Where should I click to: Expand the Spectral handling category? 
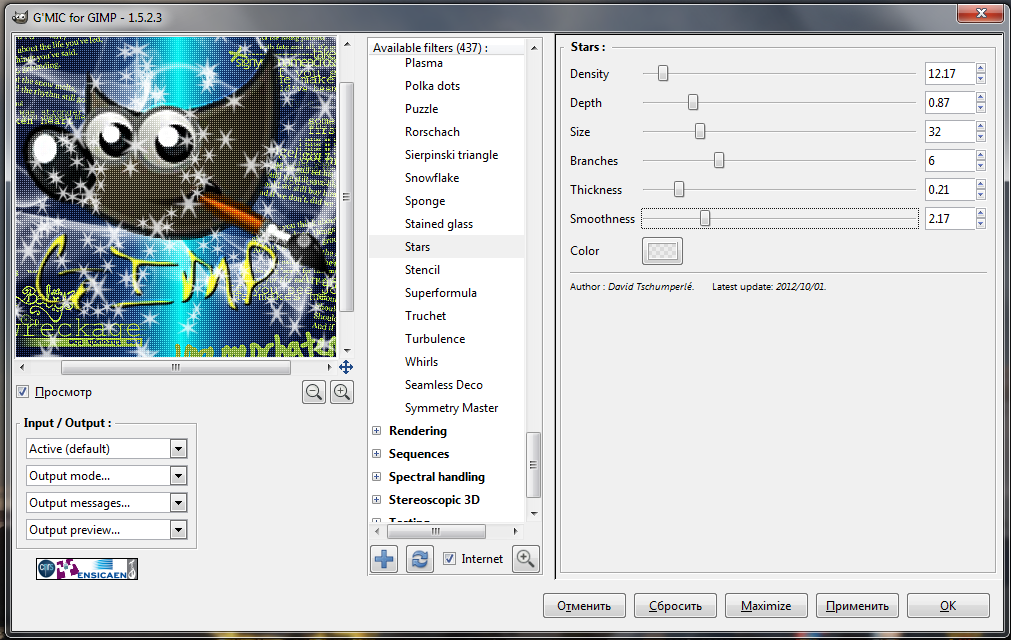point(377,477)
